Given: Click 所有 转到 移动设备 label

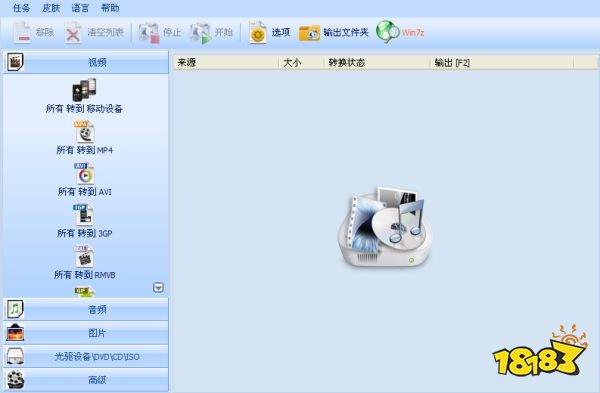Looking at the screenshot, I should pyautogui.click(x=84, y=109).
